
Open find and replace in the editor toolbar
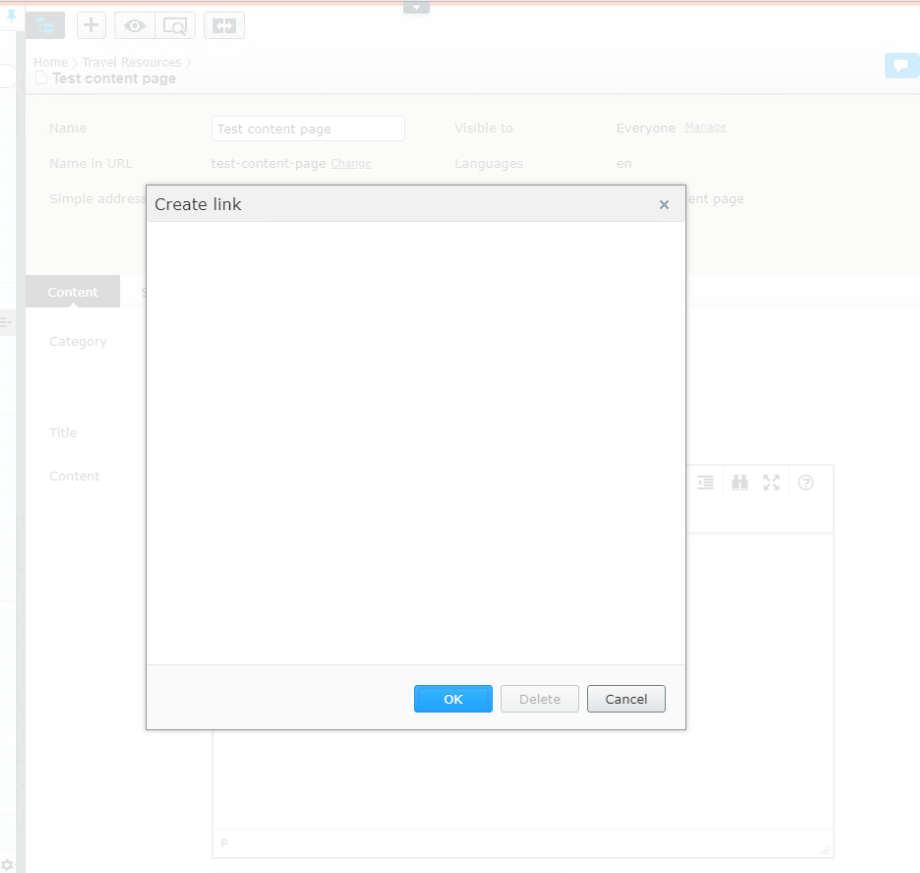point(738,483)
